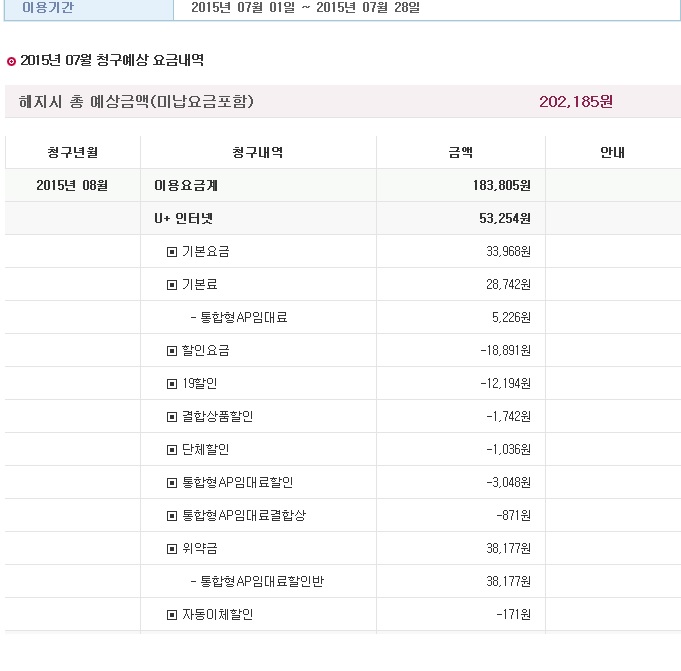
Task: Click the square icon beside 통합형AP임대료할인
Action: click(x=172, y=483)
